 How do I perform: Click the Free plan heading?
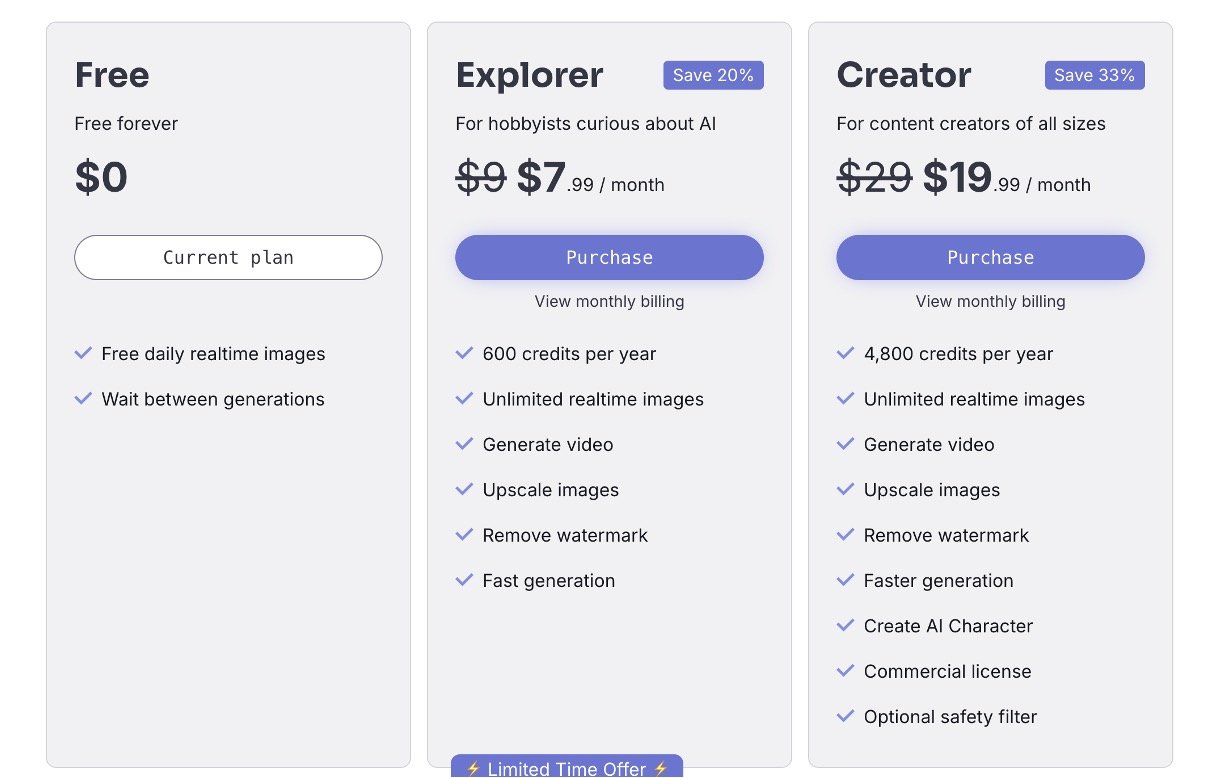pos(112,75)
